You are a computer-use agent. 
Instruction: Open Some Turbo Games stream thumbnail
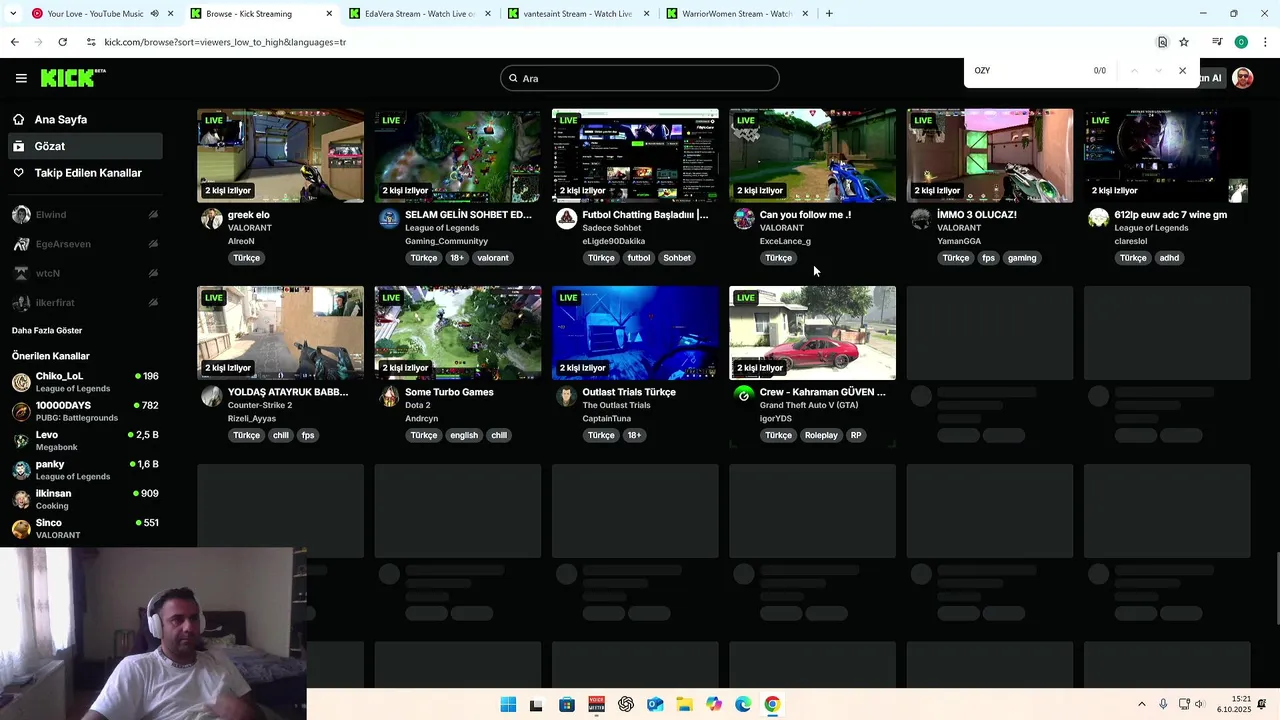(x=458, y=333)
